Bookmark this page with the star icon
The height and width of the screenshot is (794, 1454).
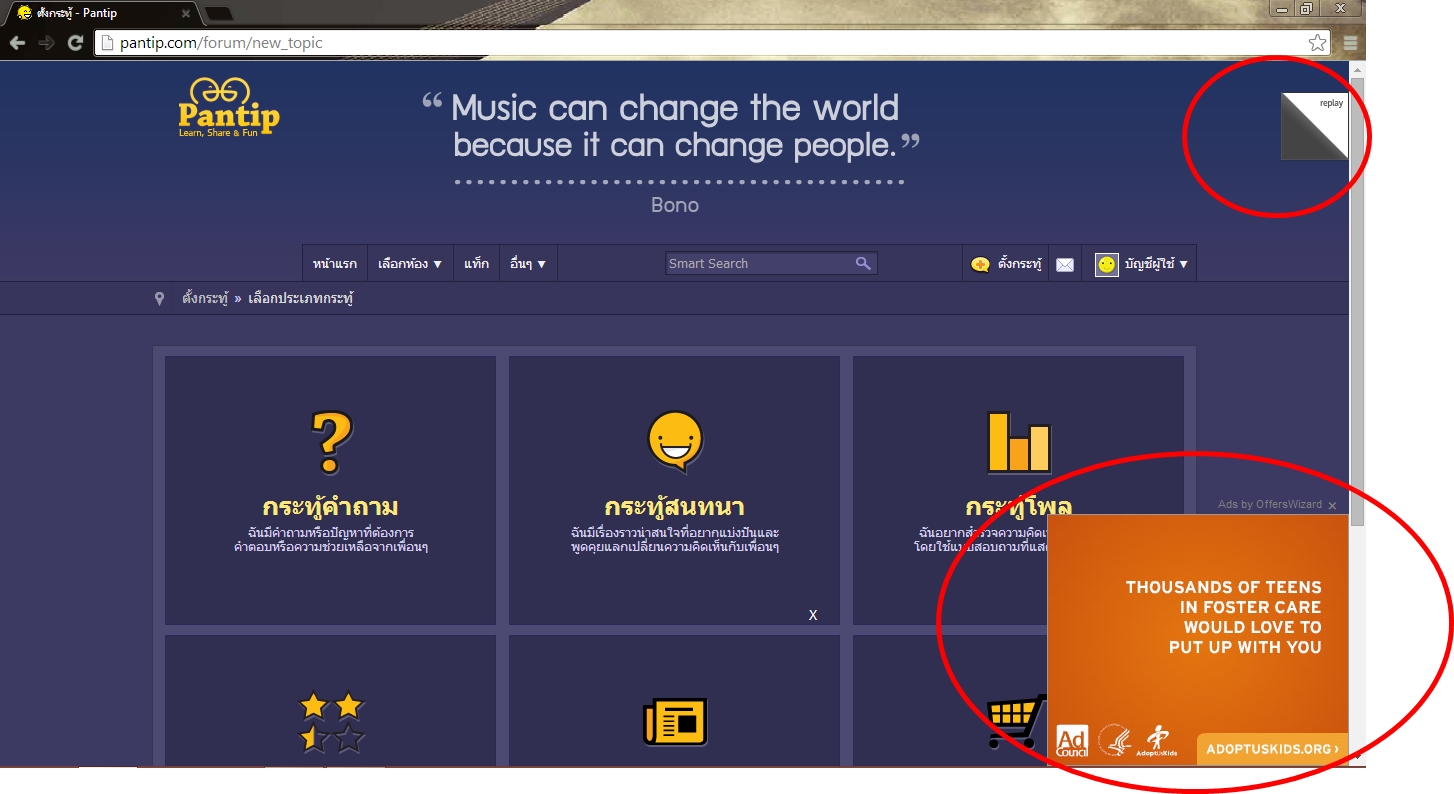1317,43
